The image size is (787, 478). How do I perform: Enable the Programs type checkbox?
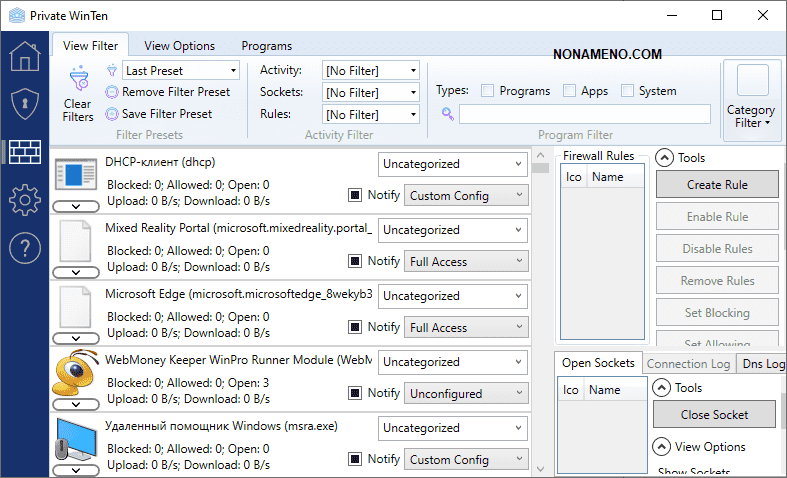[487, 91]
